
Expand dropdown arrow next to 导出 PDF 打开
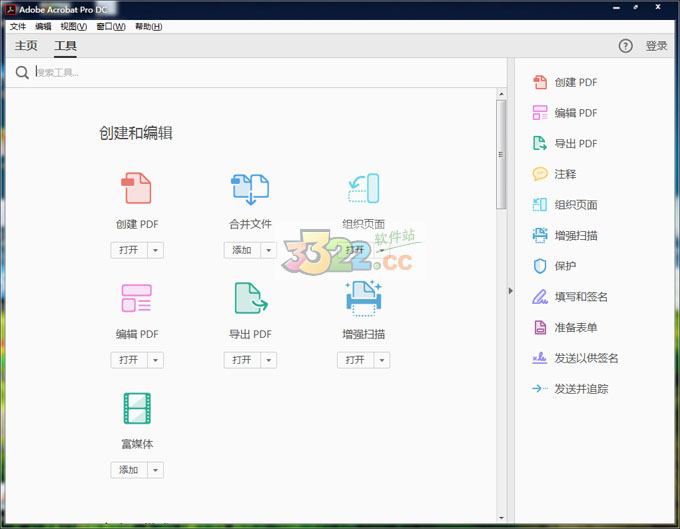tap(269, 360)
